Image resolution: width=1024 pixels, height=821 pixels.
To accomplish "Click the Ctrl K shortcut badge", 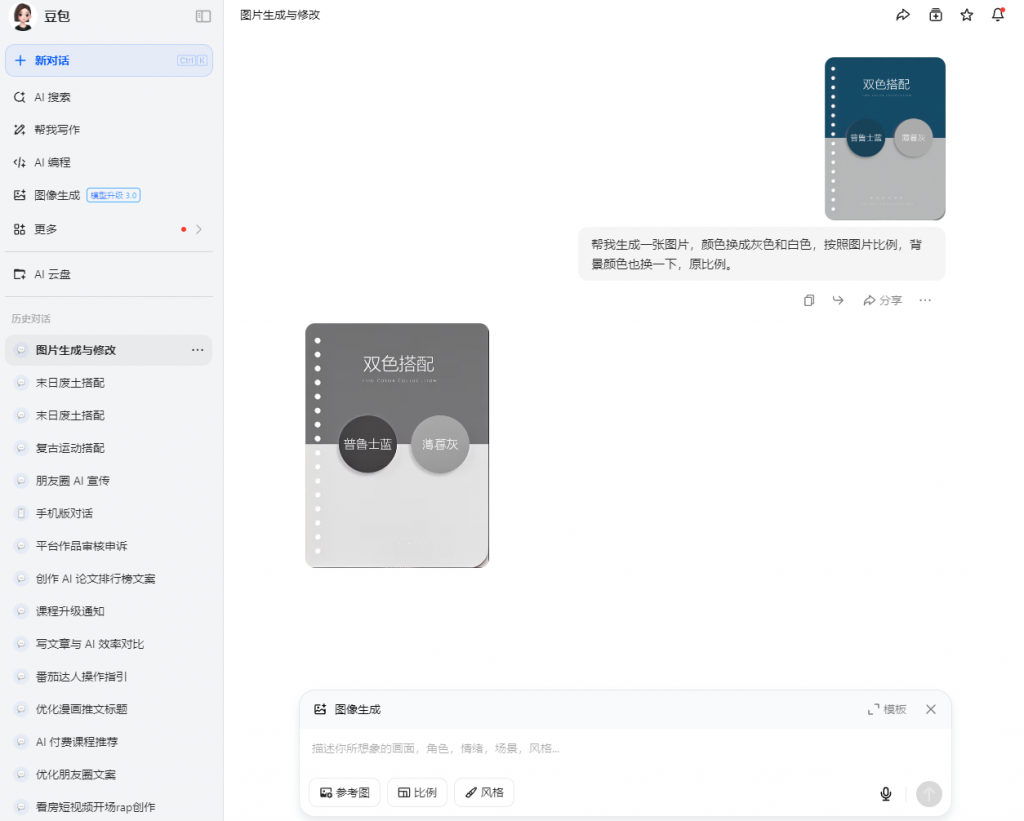I will point(192,61).
